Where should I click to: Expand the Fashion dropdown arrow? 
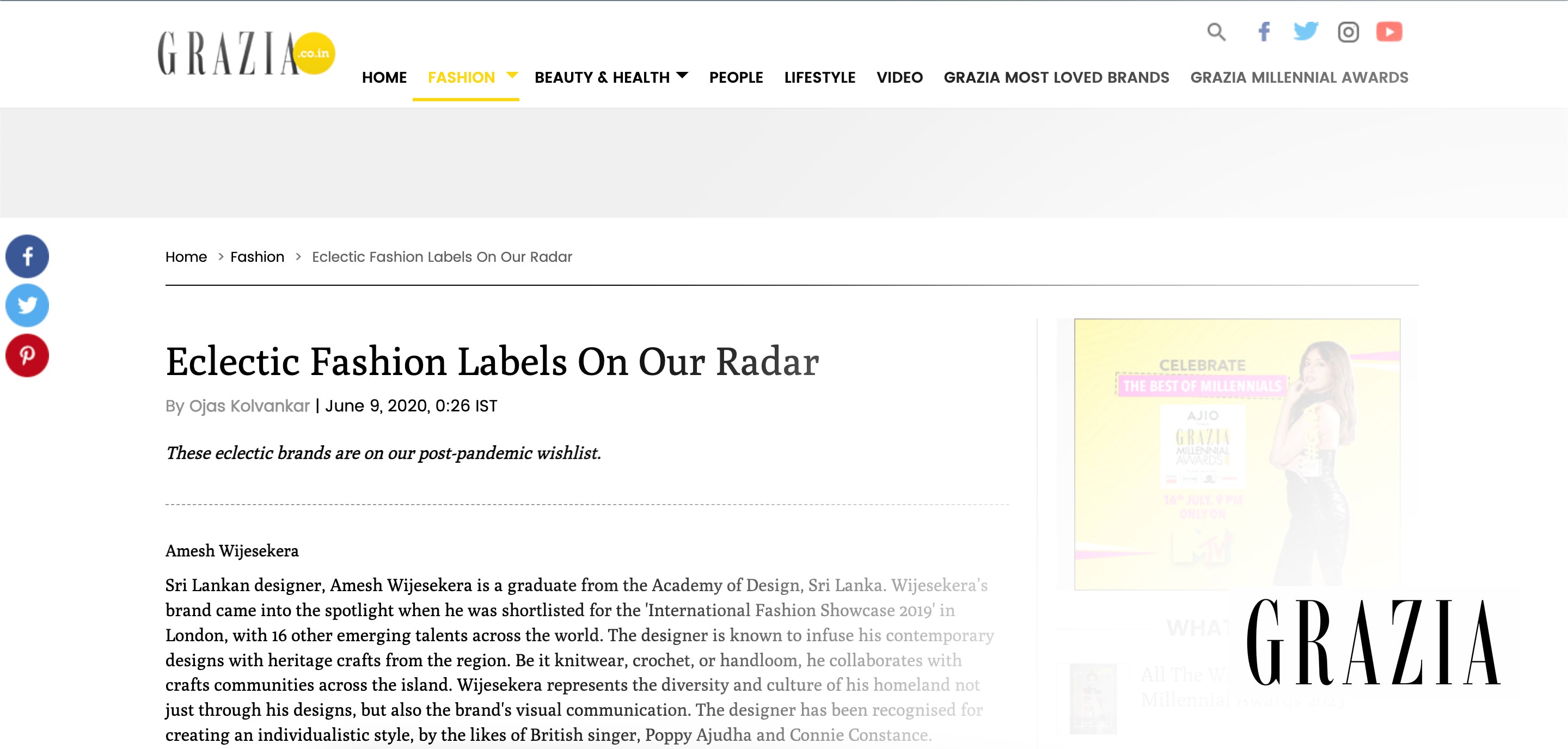coord(512,76)
